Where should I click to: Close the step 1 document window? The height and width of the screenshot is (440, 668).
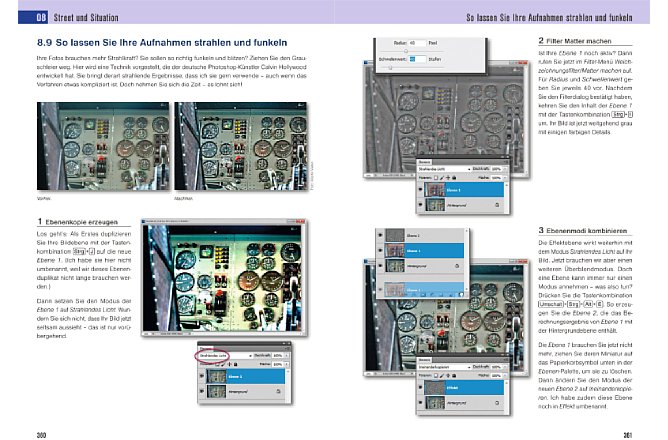(300, 221)
